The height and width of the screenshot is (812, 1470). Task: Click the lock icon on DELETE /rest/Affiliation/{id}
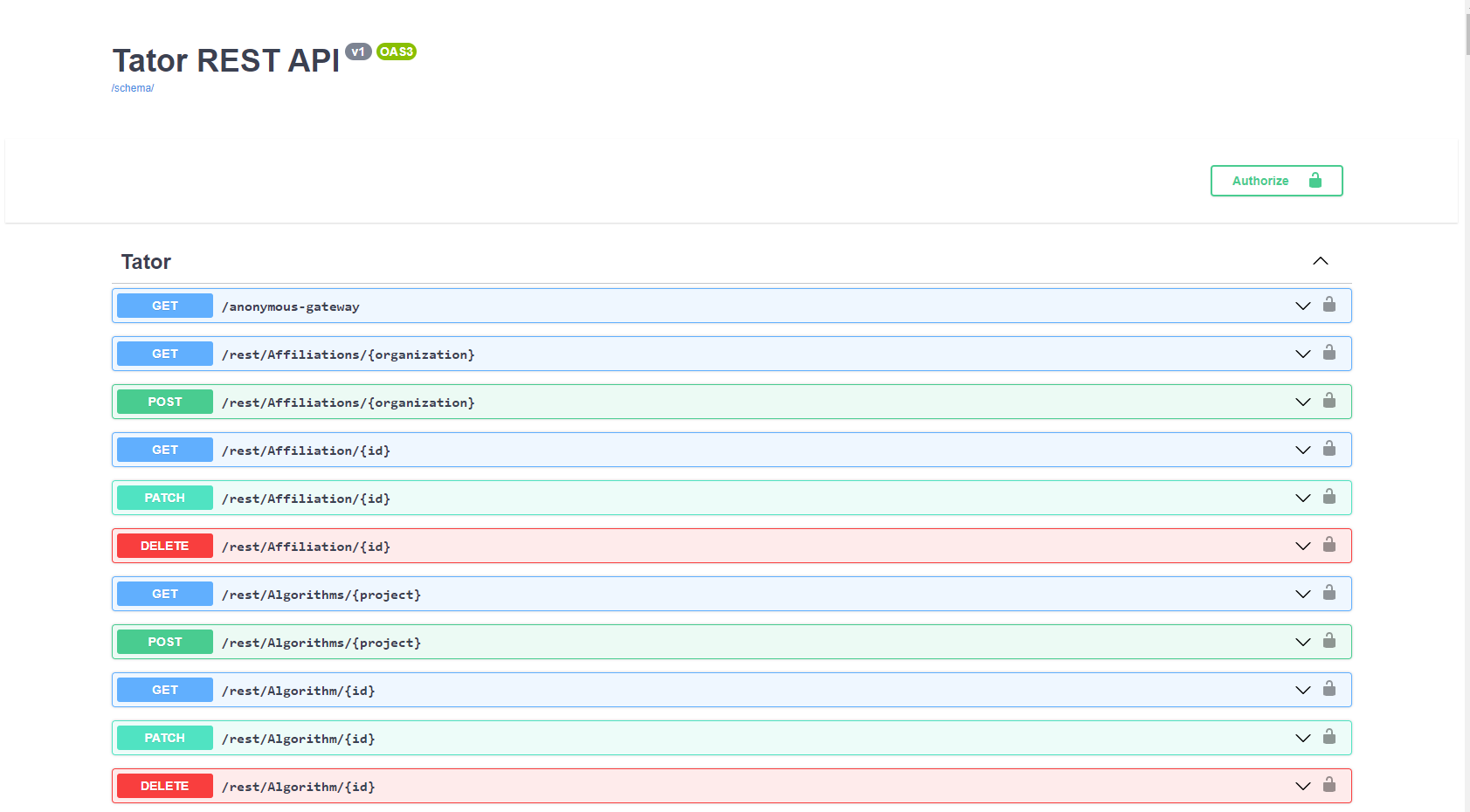coord(1330,545)
